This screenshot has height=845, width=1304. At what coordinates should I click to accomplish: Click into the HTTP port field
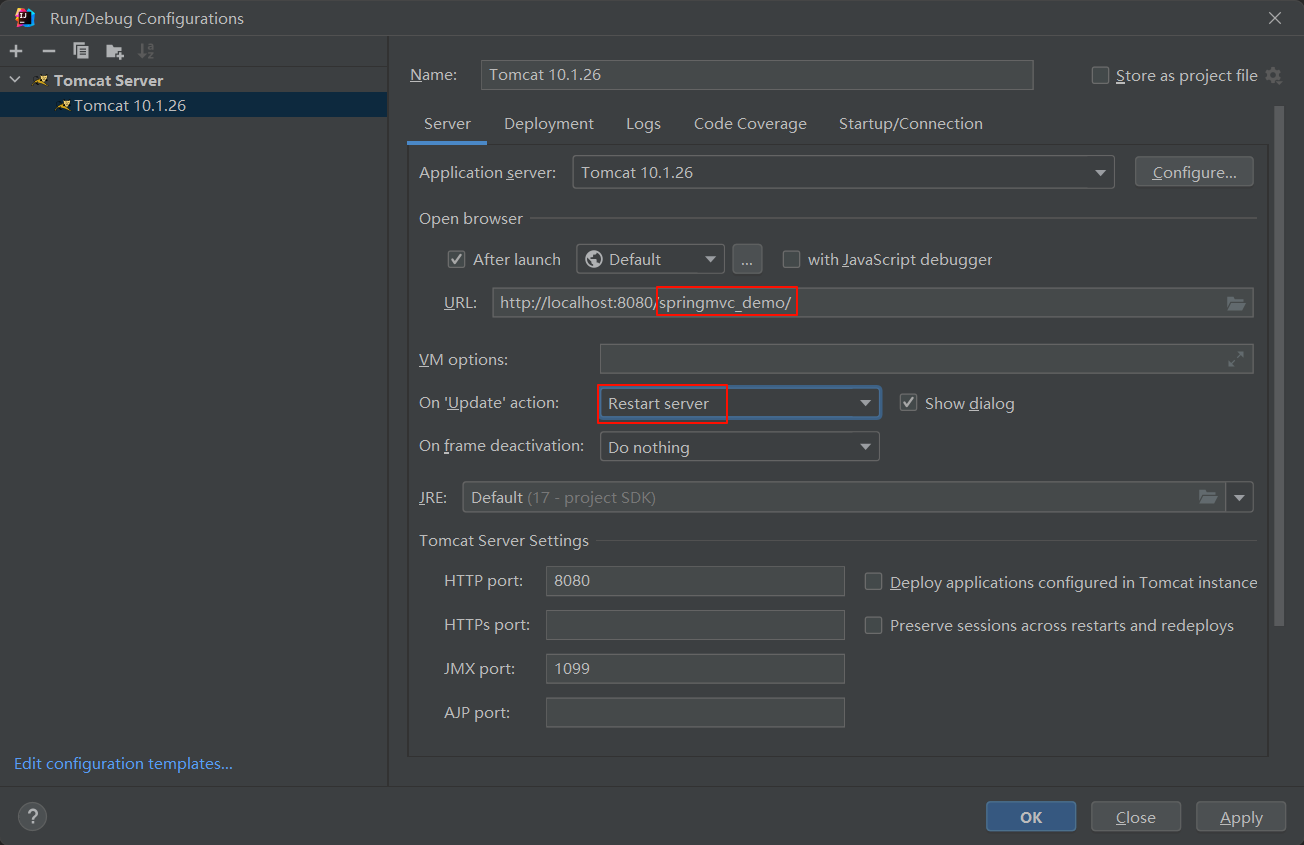(x=695, y=581)
